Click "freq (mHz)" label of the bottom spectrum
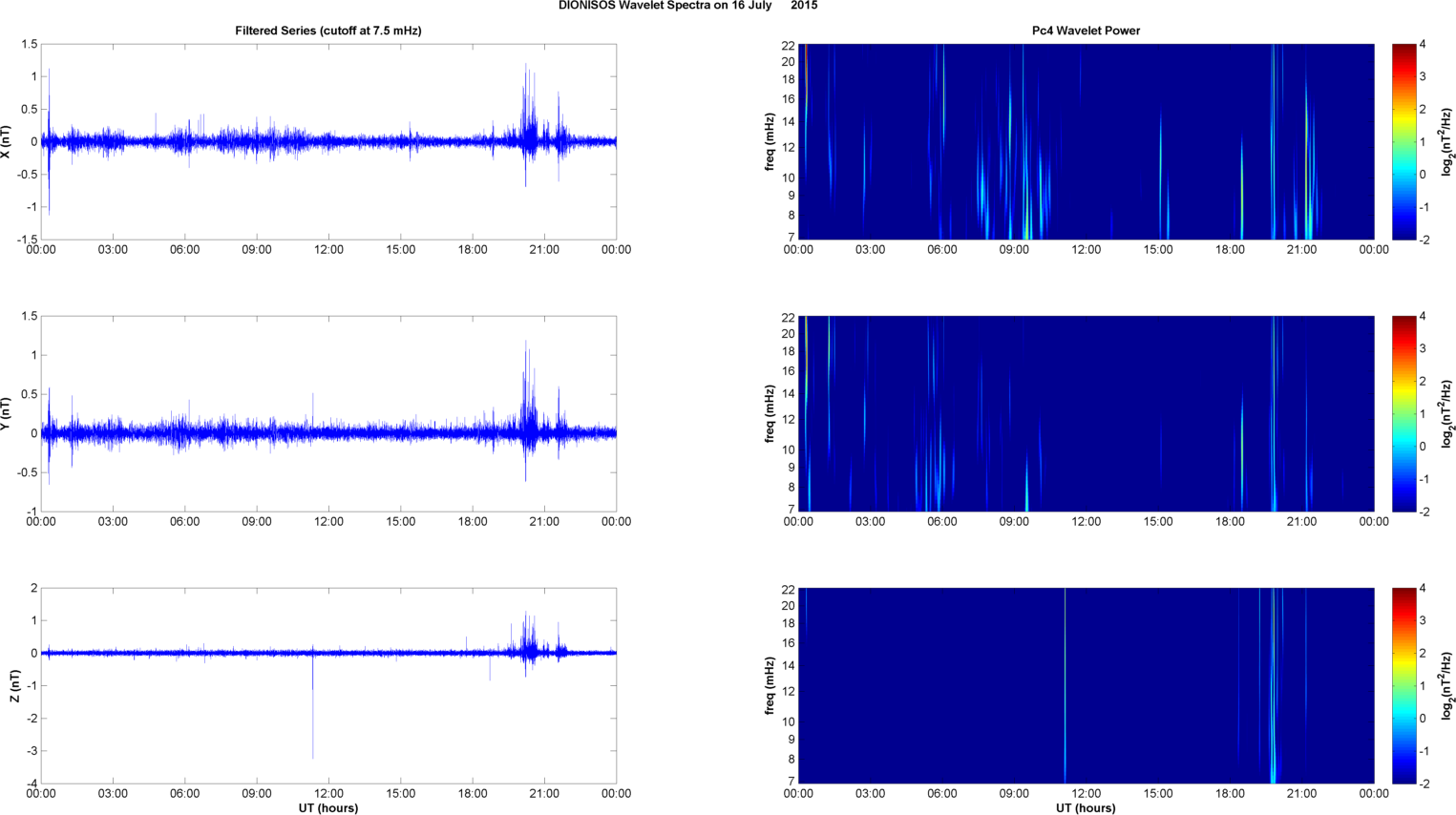 770,685
